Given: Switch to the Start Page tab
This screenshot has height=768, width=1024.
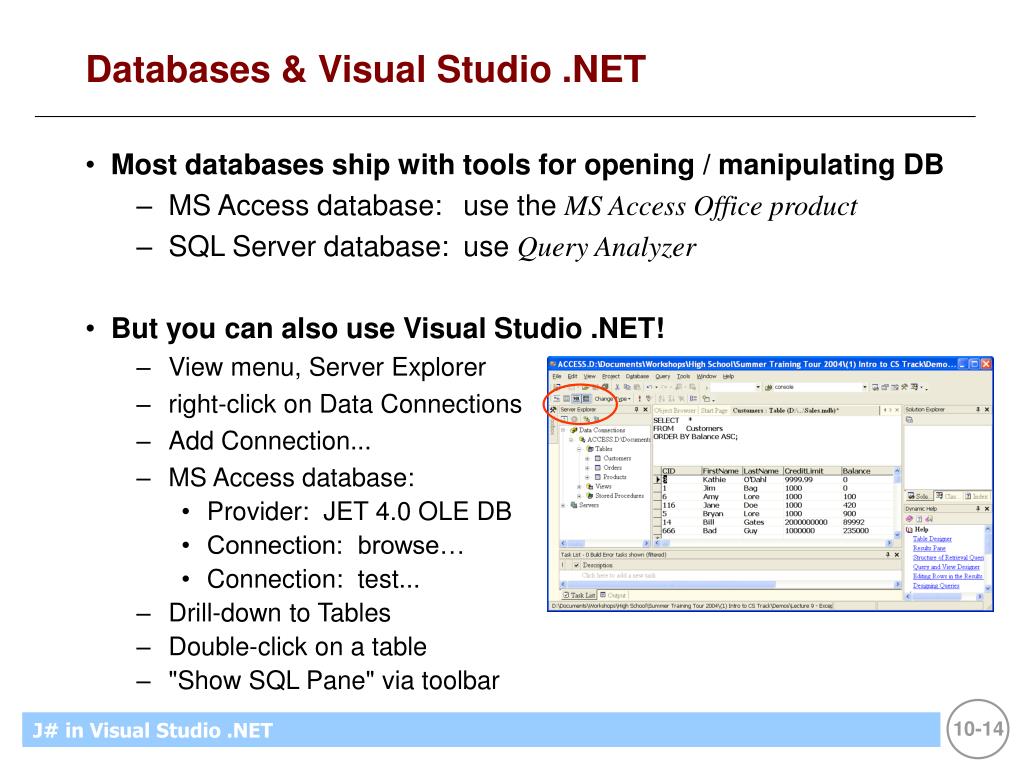Looking at the screenshot, I should pos(714,411).
